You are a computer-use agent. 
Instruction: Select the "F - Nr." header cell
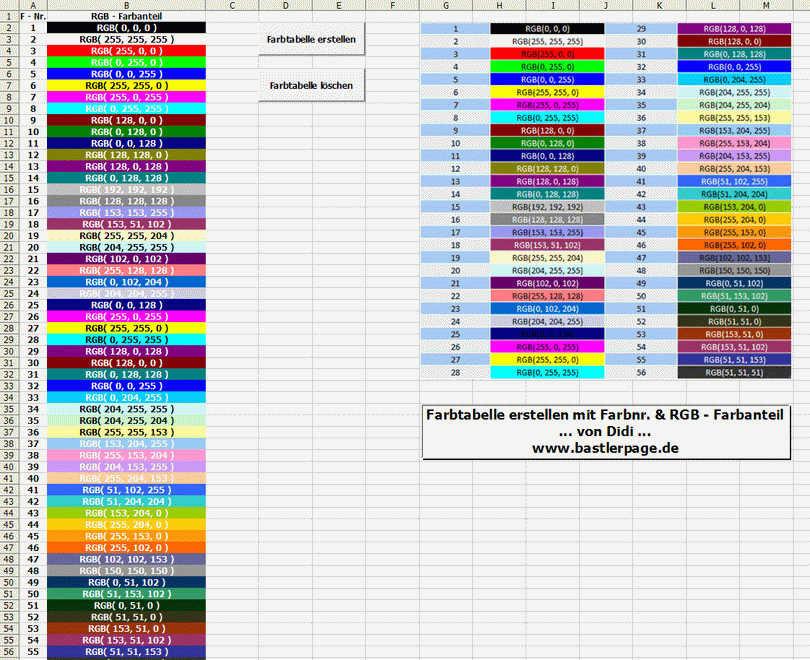coord(33,17)
